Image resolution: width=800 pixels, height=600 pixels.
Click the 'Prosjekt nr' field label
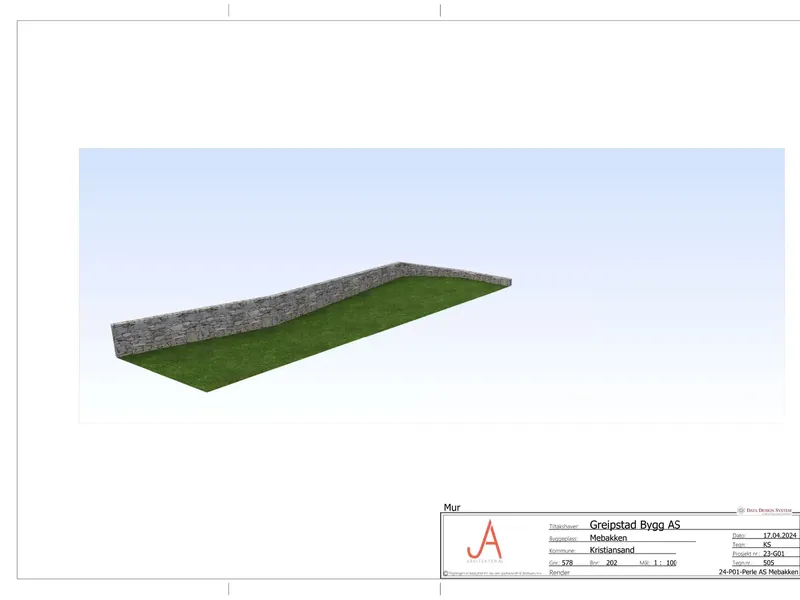746,554
